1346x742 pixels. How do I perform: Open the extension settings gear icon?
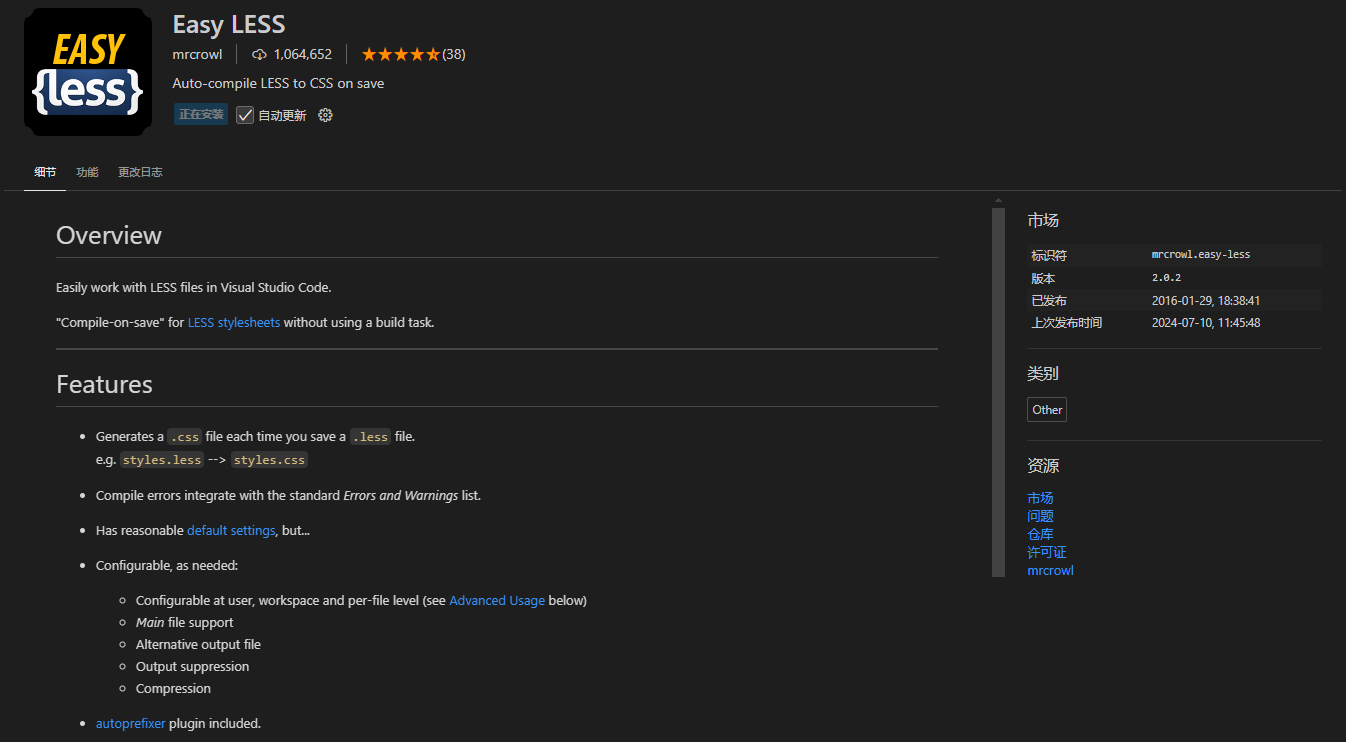(325, 115)
